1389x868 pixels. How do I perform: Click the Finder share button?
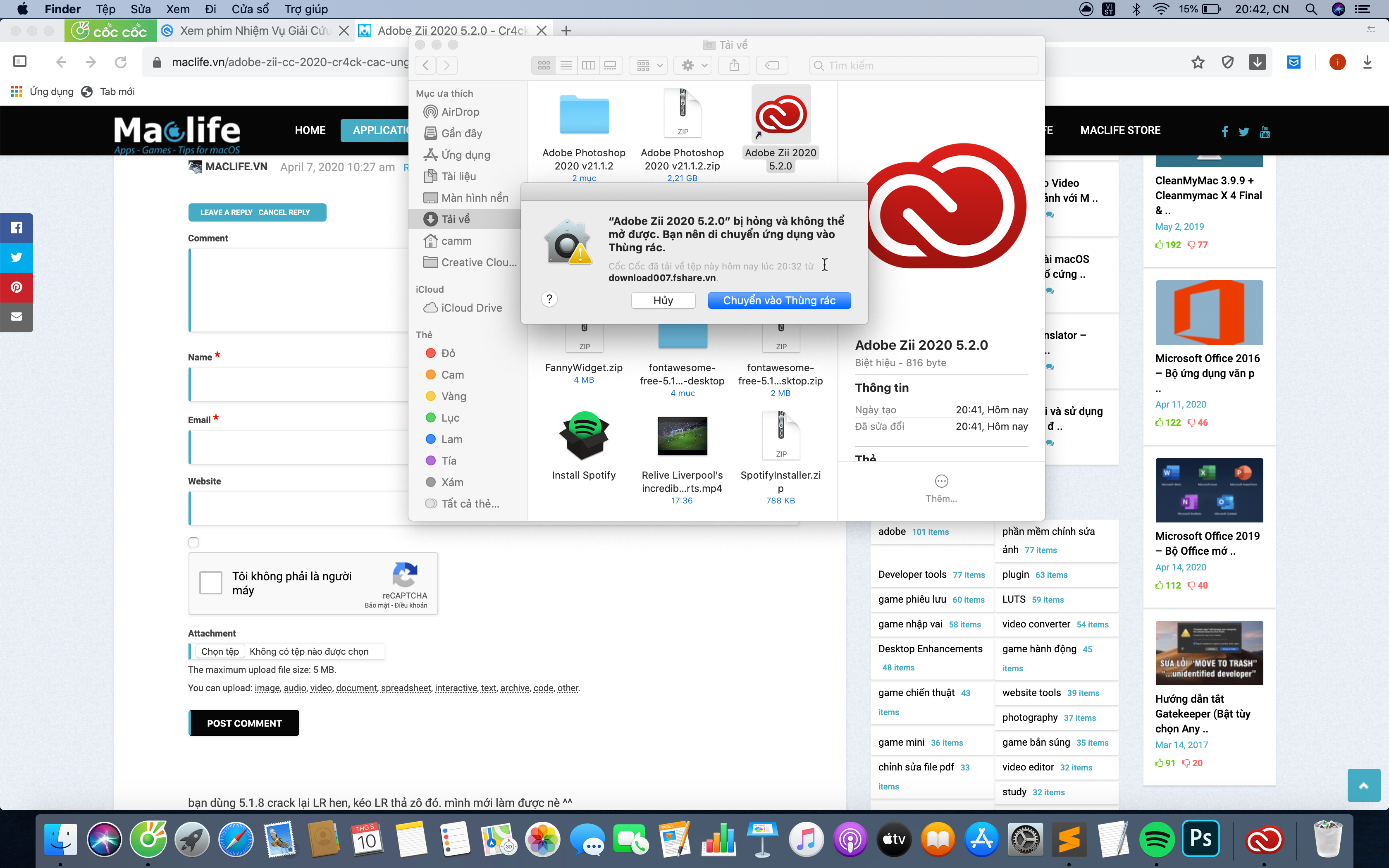pyautogui.click(x=734, y=65)
